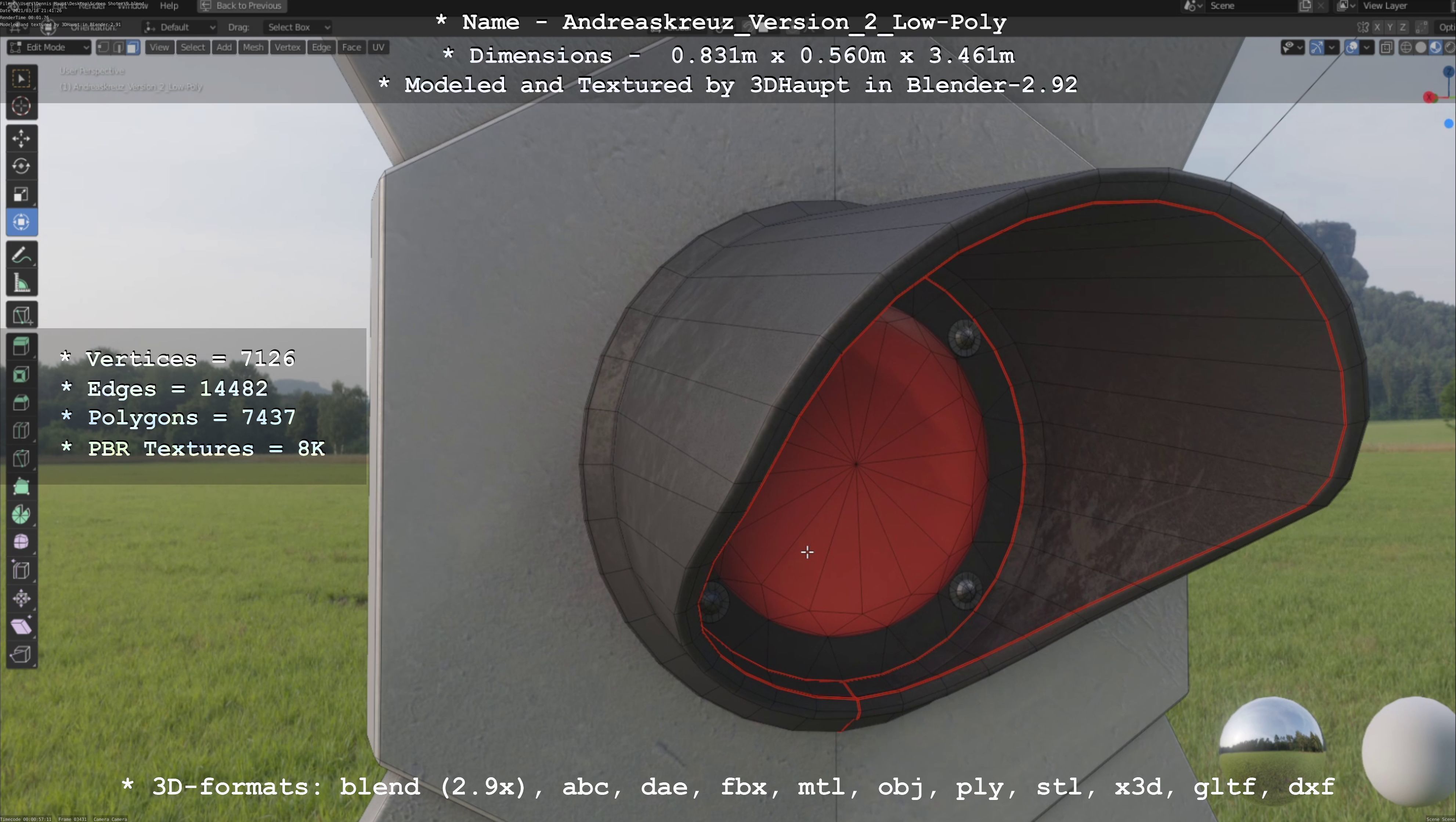Select the Smooth vertices tool

(x=21, y=542)
